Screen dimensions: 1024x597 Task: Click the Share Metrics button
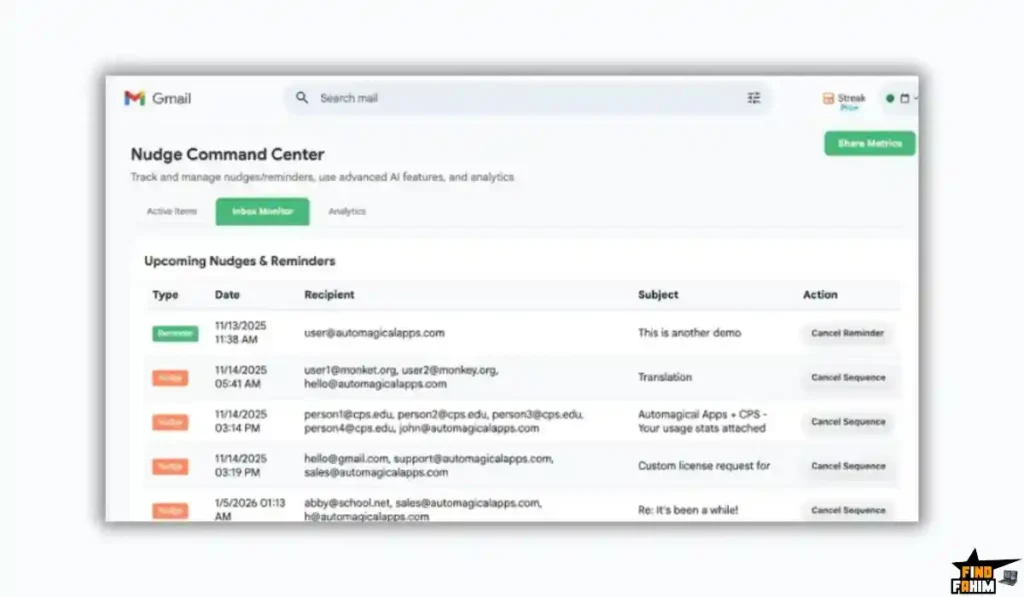[x=869, y=144]
